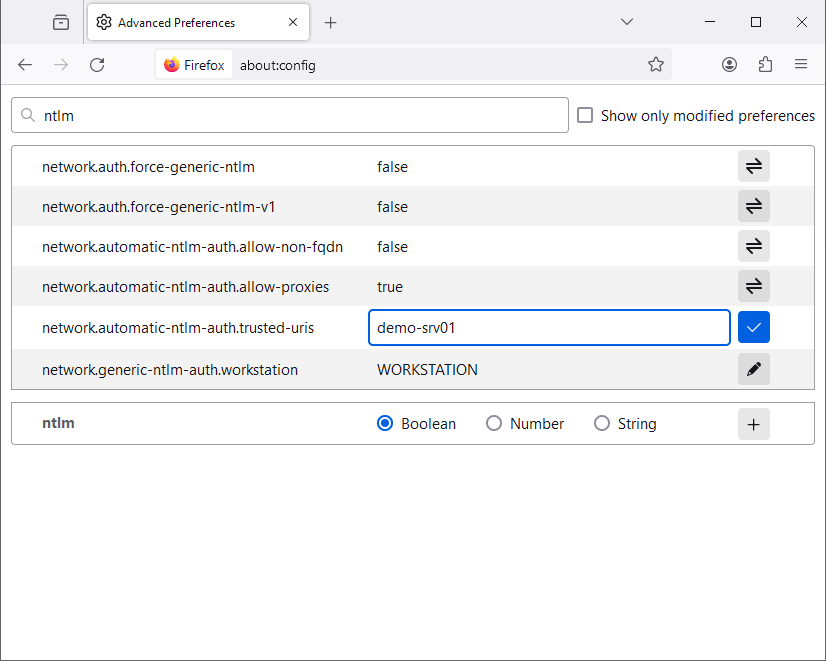Viewport: 826px width, 661px height.
Task: Select the Number type option
Action: [494, 424]
